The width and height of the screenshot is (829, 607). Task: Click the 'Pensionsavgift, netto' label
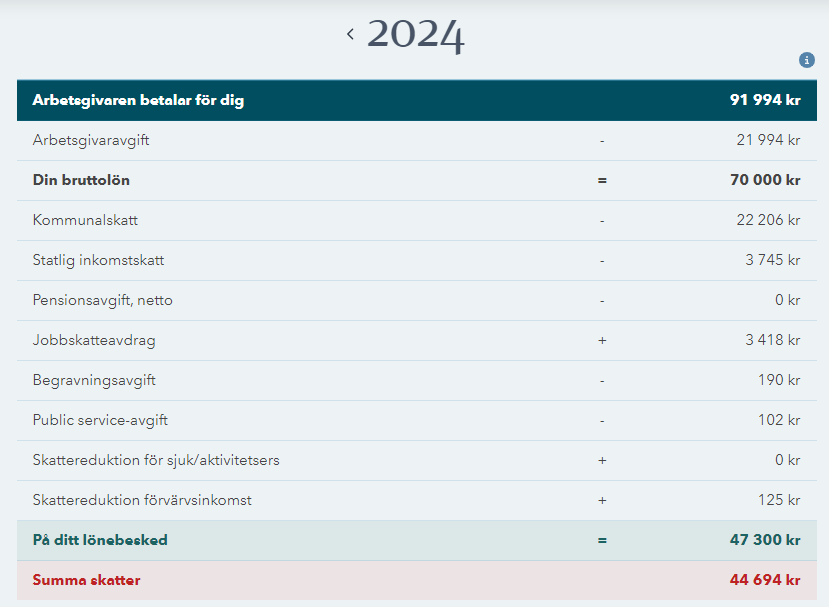point(102,300)
